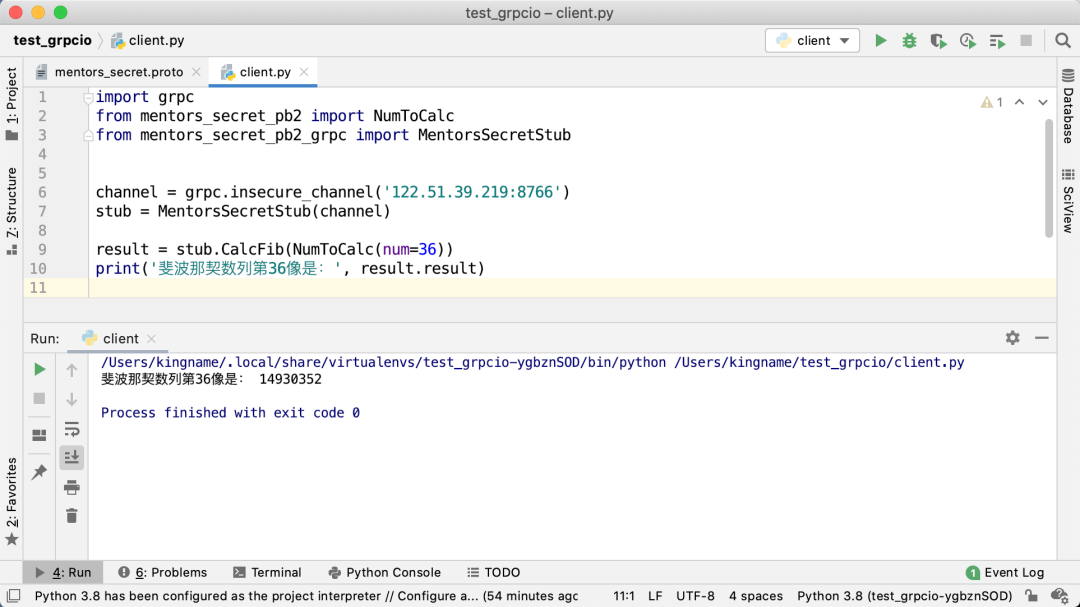This screenshot has height=607, width=1080.
Task: Open the 4: Run tool tab
Action: (x=63, y=573)
